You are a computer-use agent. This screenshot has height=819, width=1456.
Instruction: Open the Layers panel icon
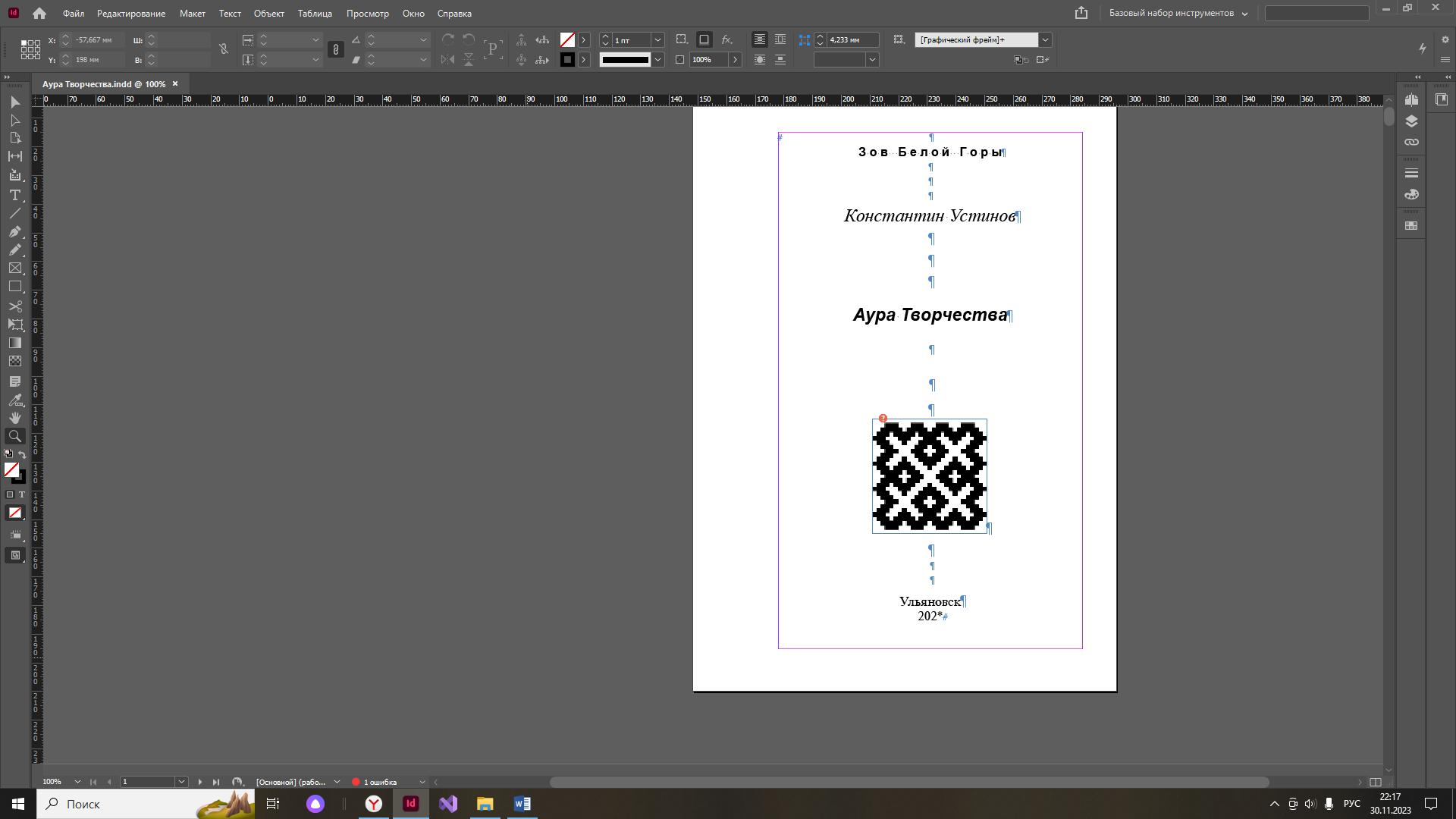[x=1411, y=121]
